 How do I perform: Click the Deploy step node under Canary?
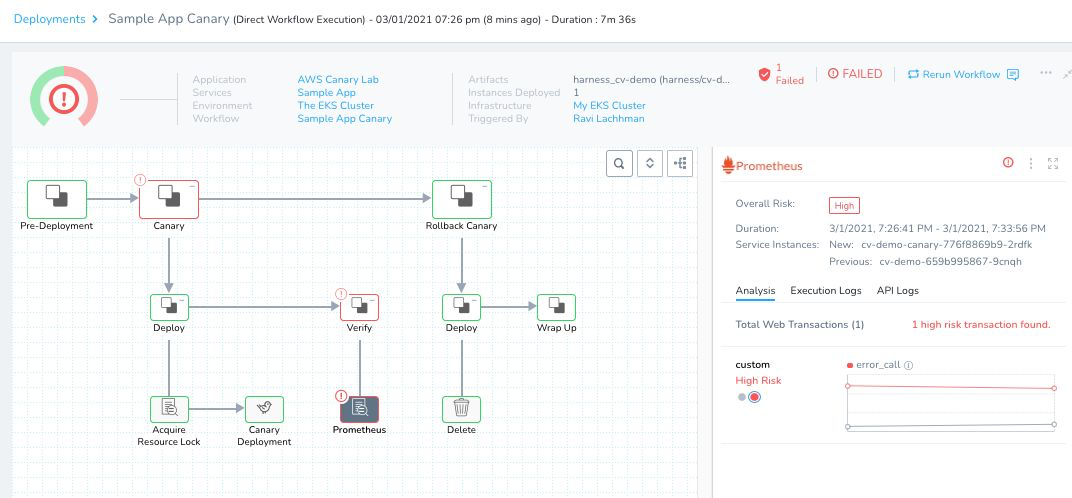169,307
